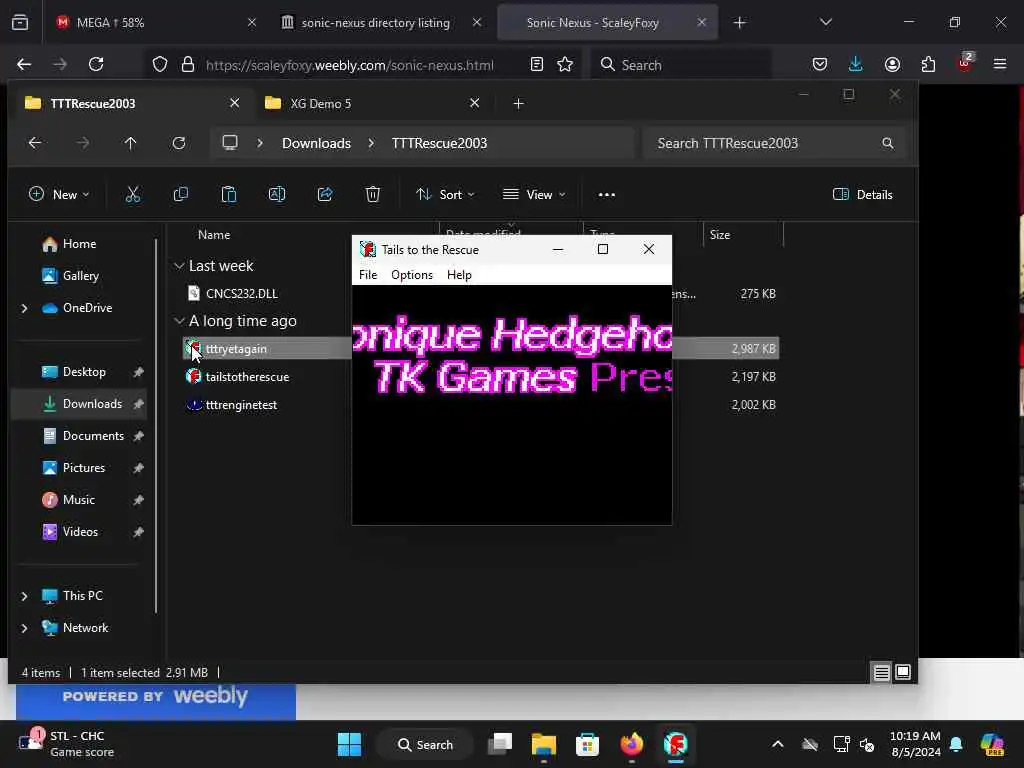This screenshot has height=768, width=1024.
Task: Open the game's Help menu
Action: (x=459, y=275)
